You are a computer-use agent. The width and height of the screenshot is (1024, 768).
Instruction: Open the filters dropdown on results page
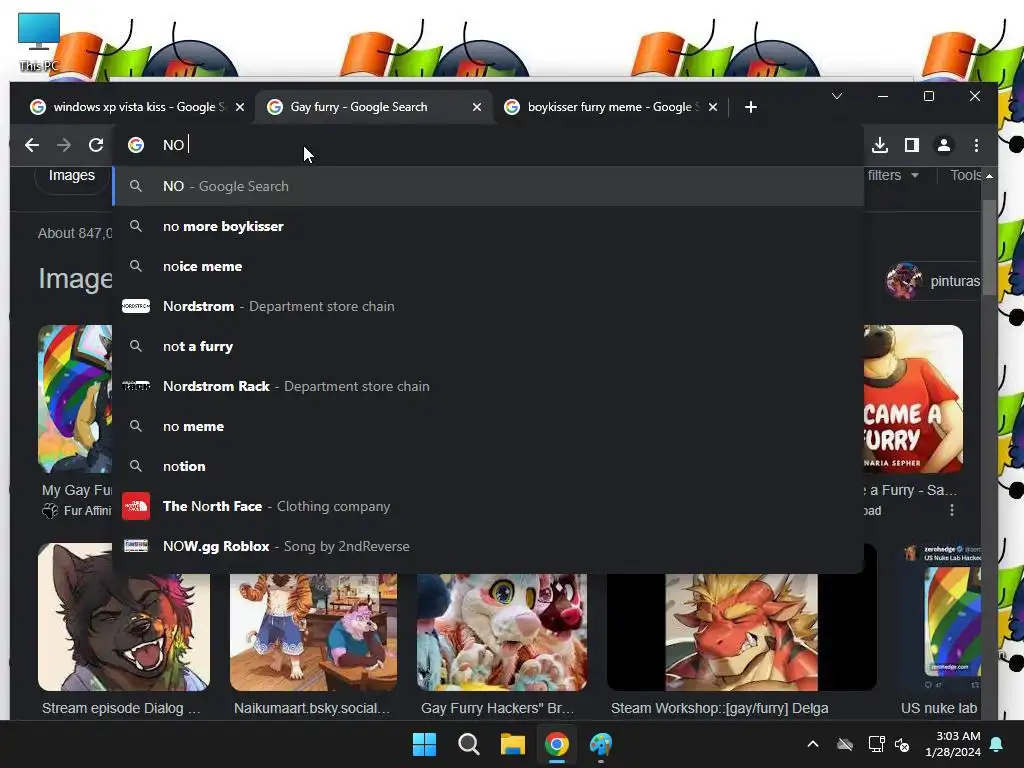[893, 175]
